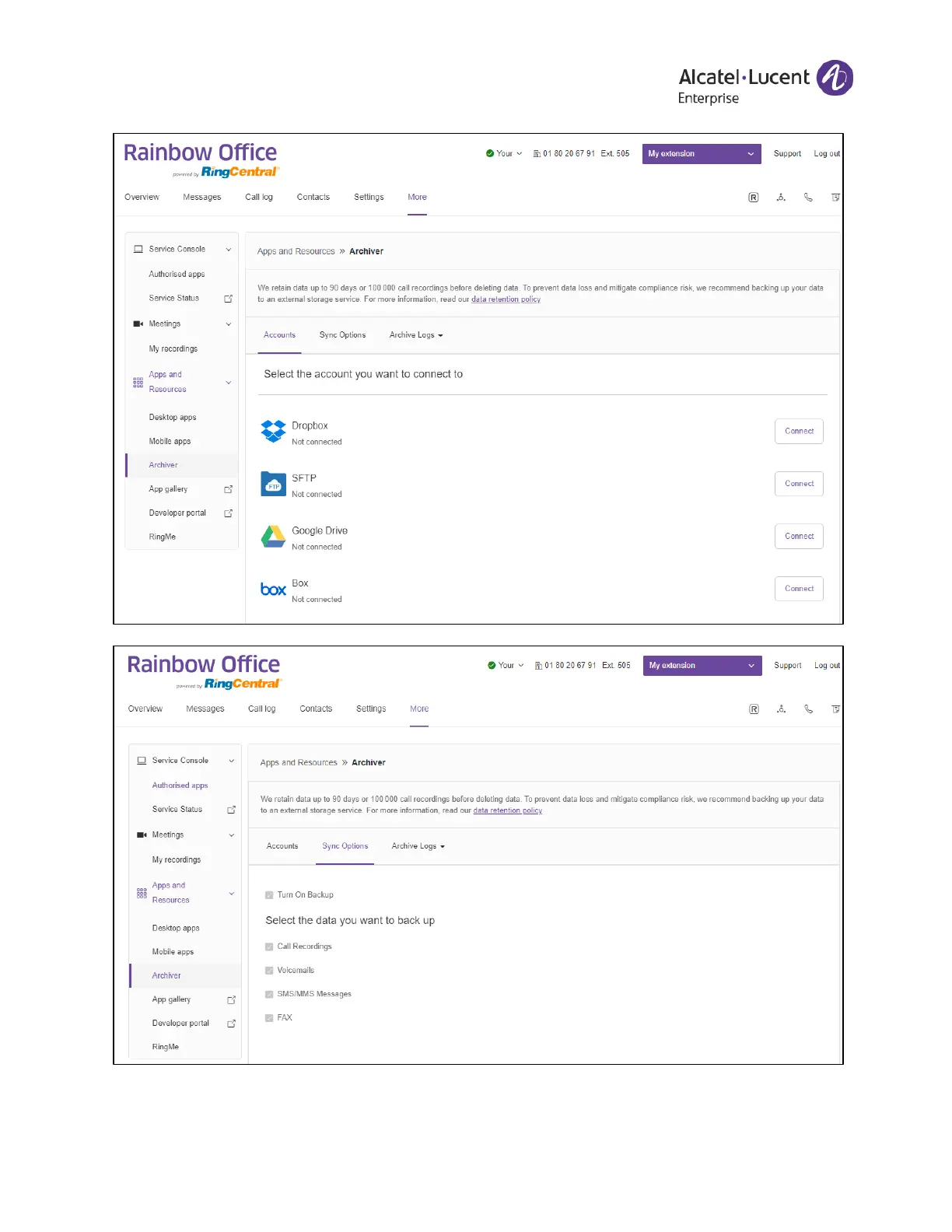Tick the Call Recordings checkbox

tap(269, 947)
